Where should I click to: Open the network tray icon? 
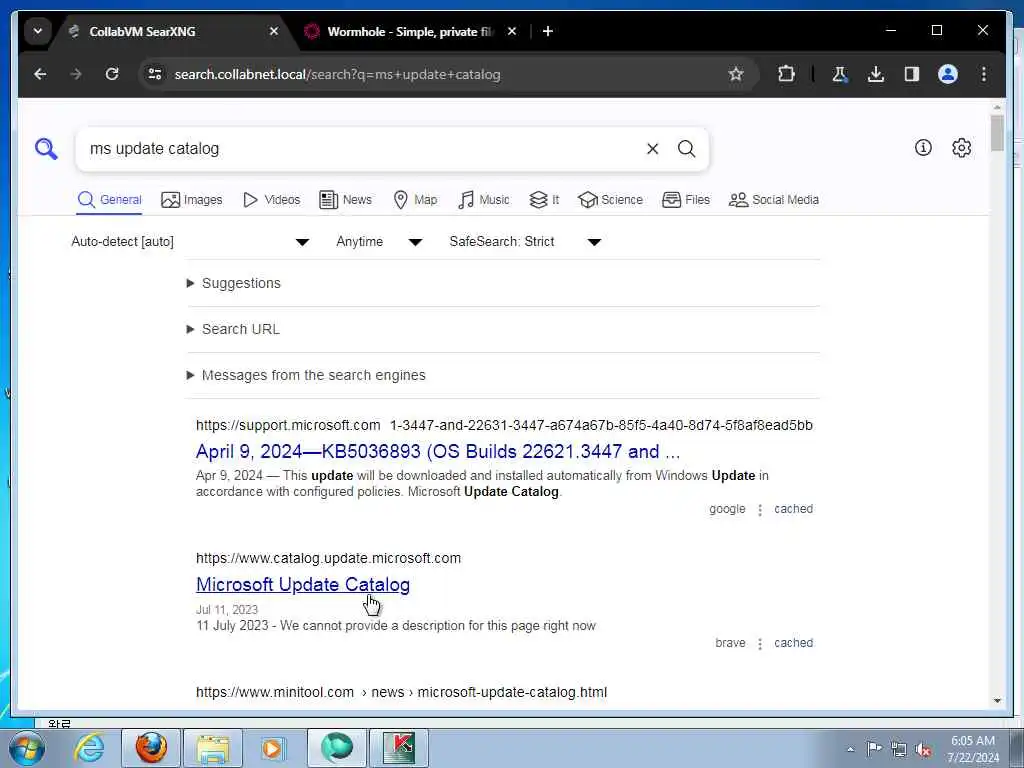coord(899,749)
